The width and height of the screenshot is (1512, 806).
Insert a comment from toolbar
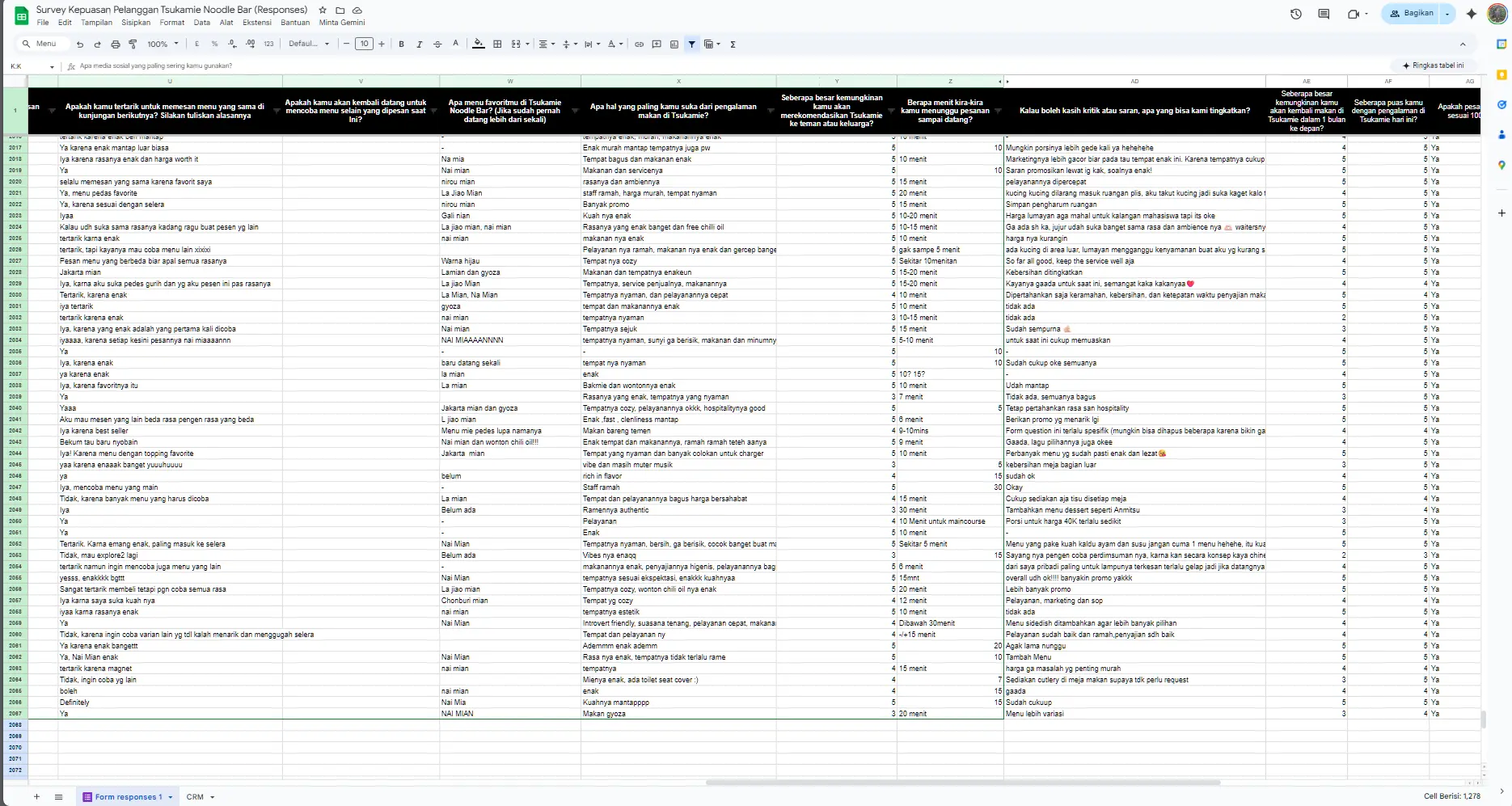pos(657,44)
